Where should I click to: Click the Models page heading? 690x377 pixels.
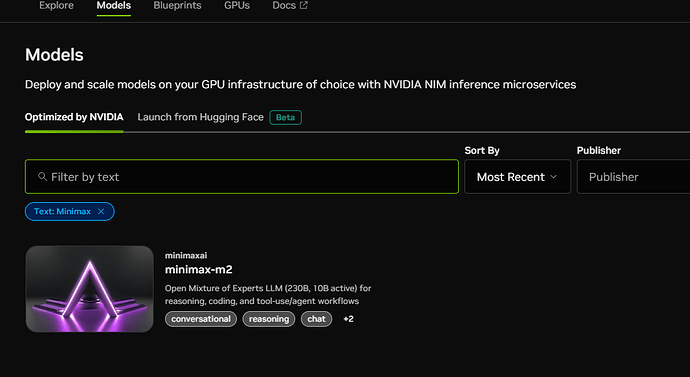(54, 55)
